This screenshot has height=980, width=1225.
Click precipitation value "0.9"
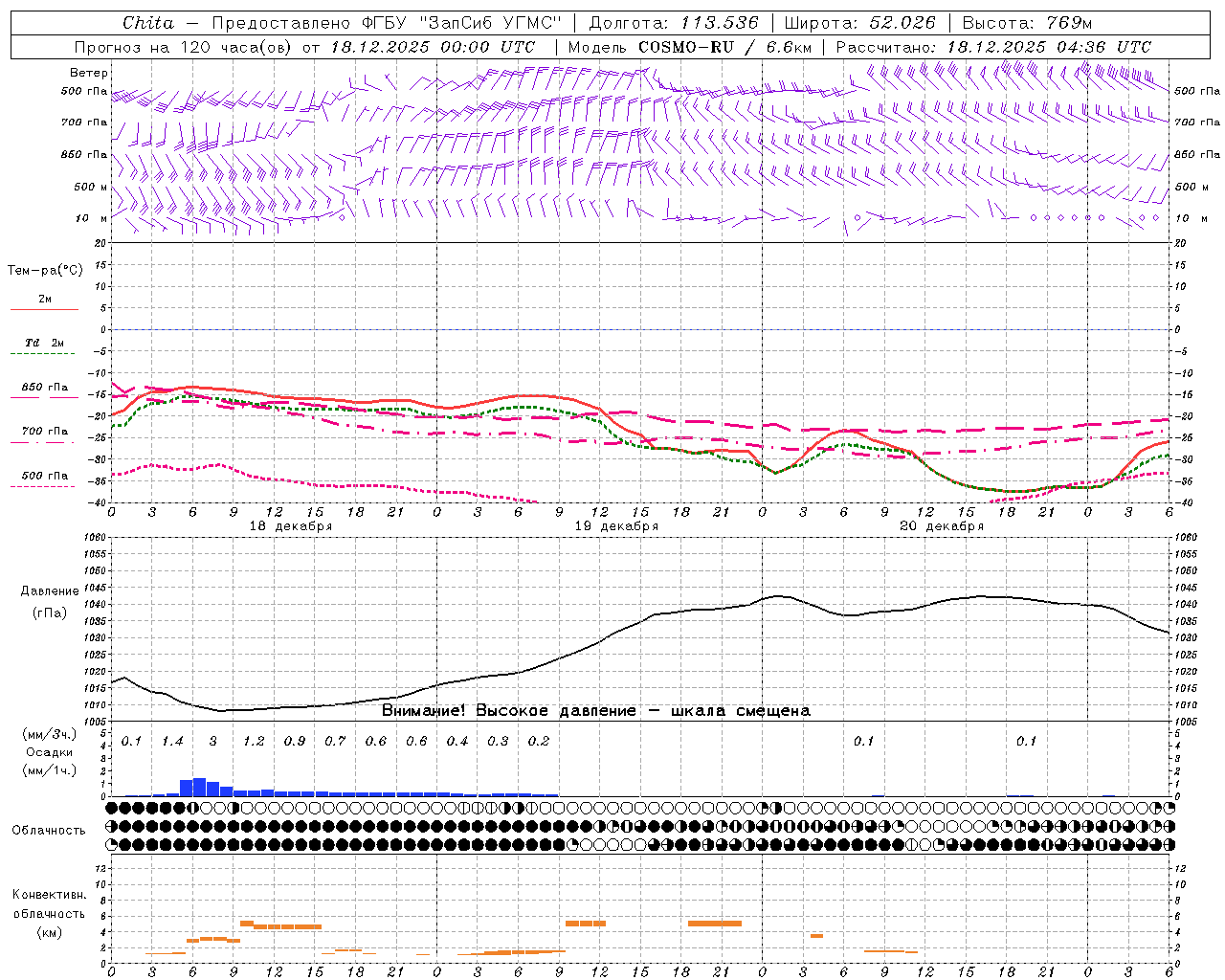295,742
